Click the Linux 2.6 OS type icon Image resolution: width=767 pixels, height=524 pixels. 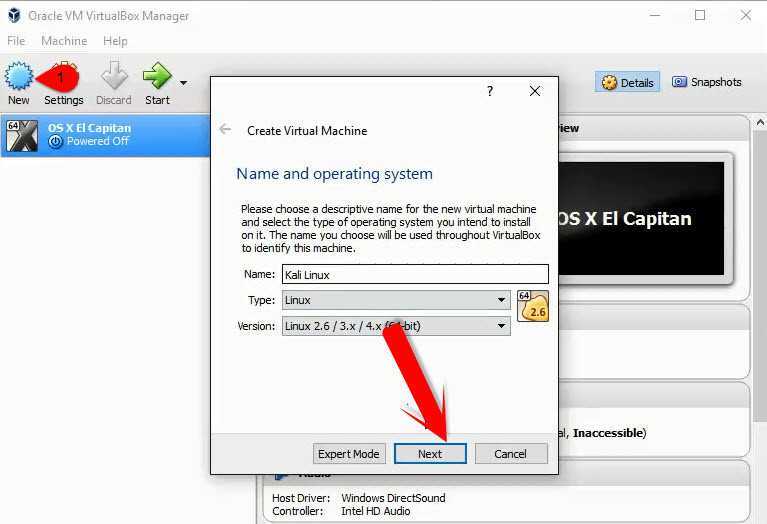click(x=533, y=306)
